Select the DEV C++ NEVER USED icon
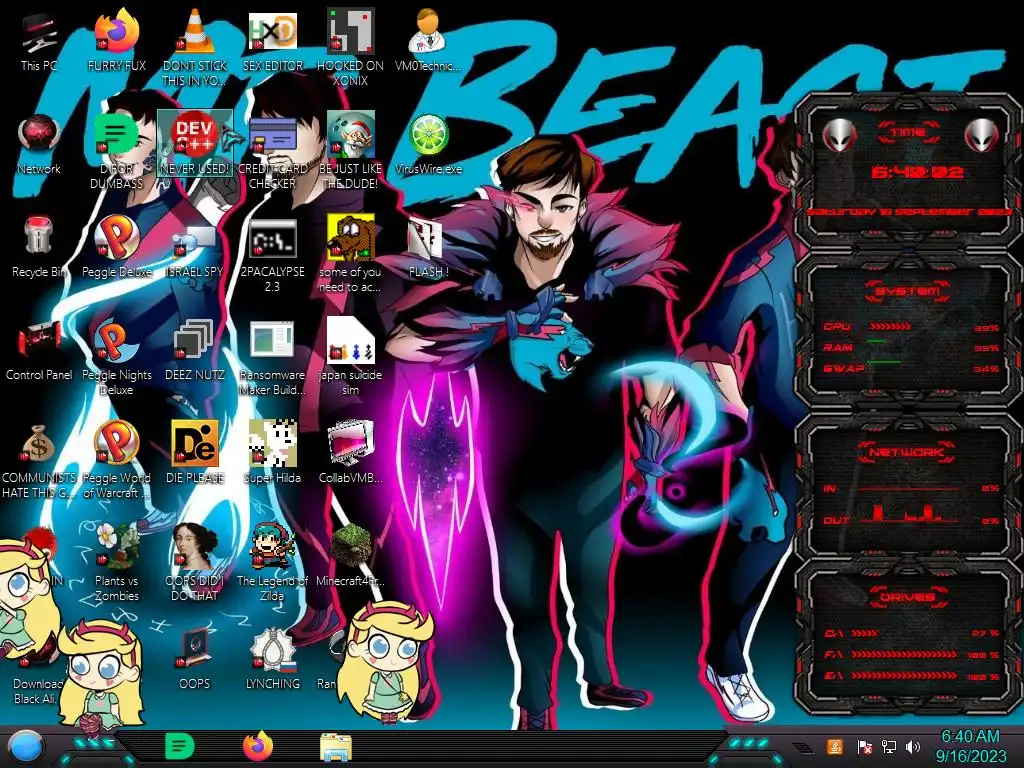This screenshot has width=1024, height=768. tap(195, 144)
